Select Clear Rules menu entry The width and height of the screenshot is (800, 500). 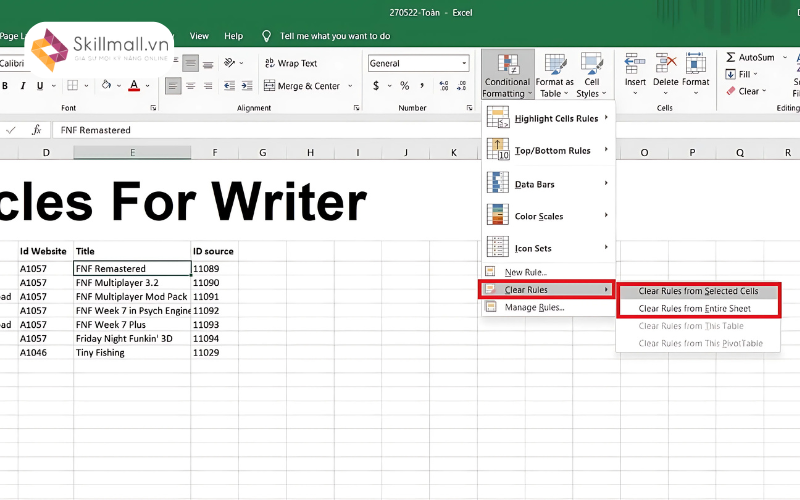547,289
